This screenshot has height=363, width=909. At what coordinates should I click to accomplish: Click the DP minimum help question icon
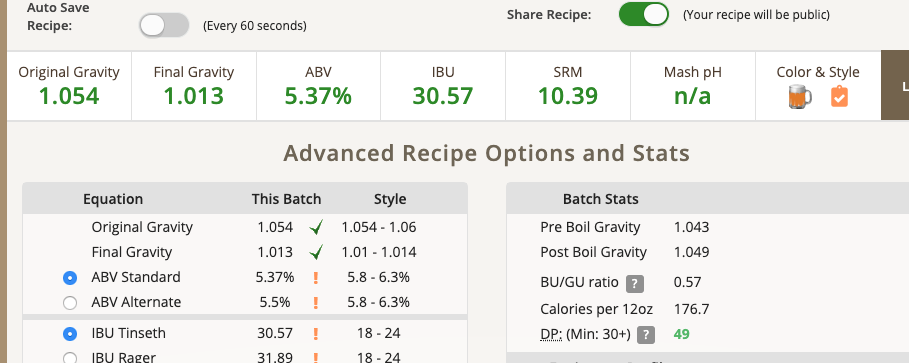[x=646, y=335]
